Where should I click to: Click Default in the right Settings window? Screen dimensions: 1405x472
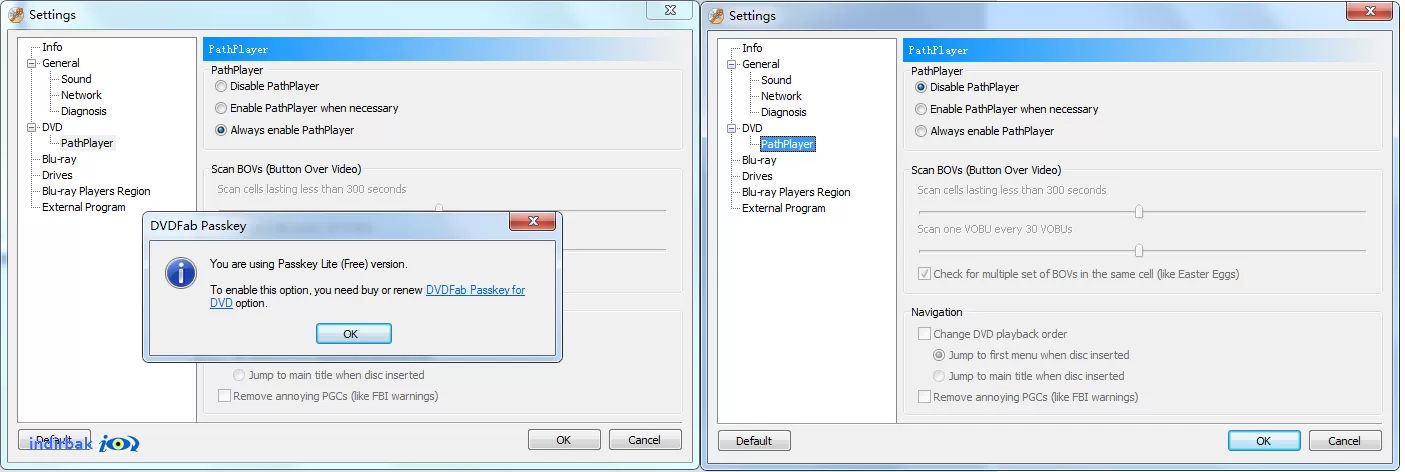coord(754,441)
